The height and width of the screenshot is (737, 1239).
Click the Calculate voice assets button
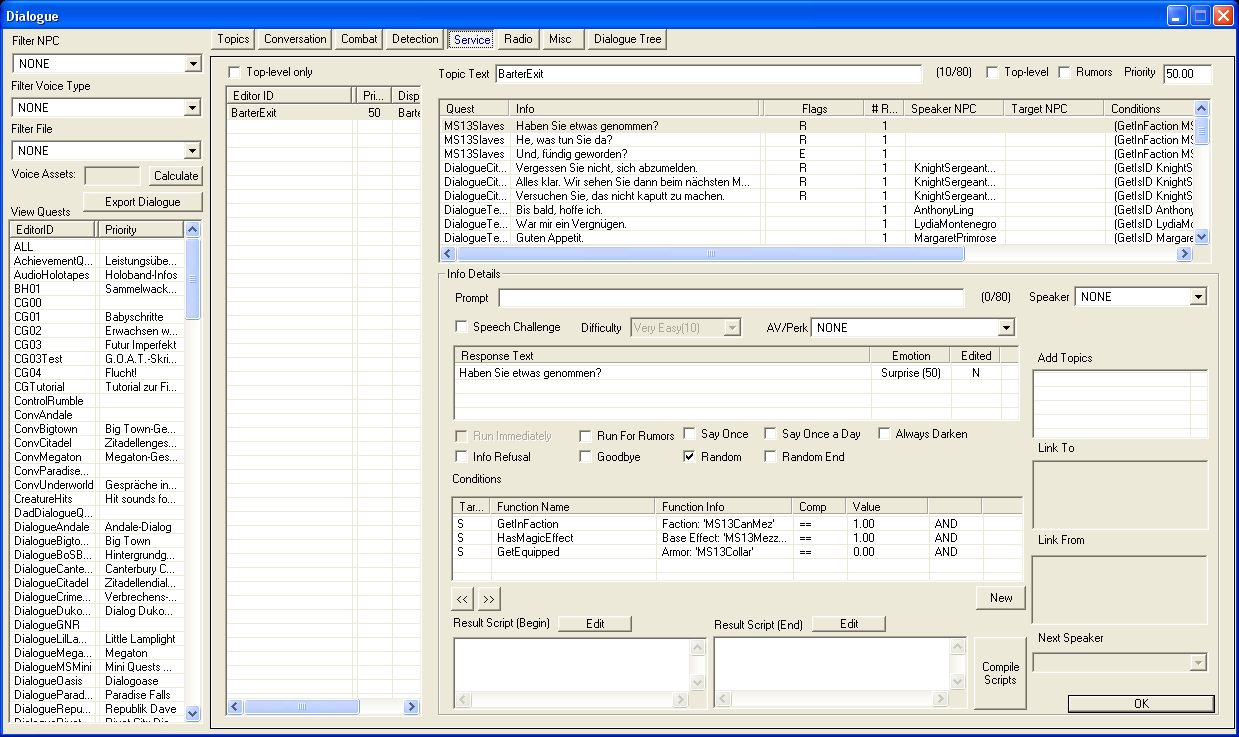[176, 175]
